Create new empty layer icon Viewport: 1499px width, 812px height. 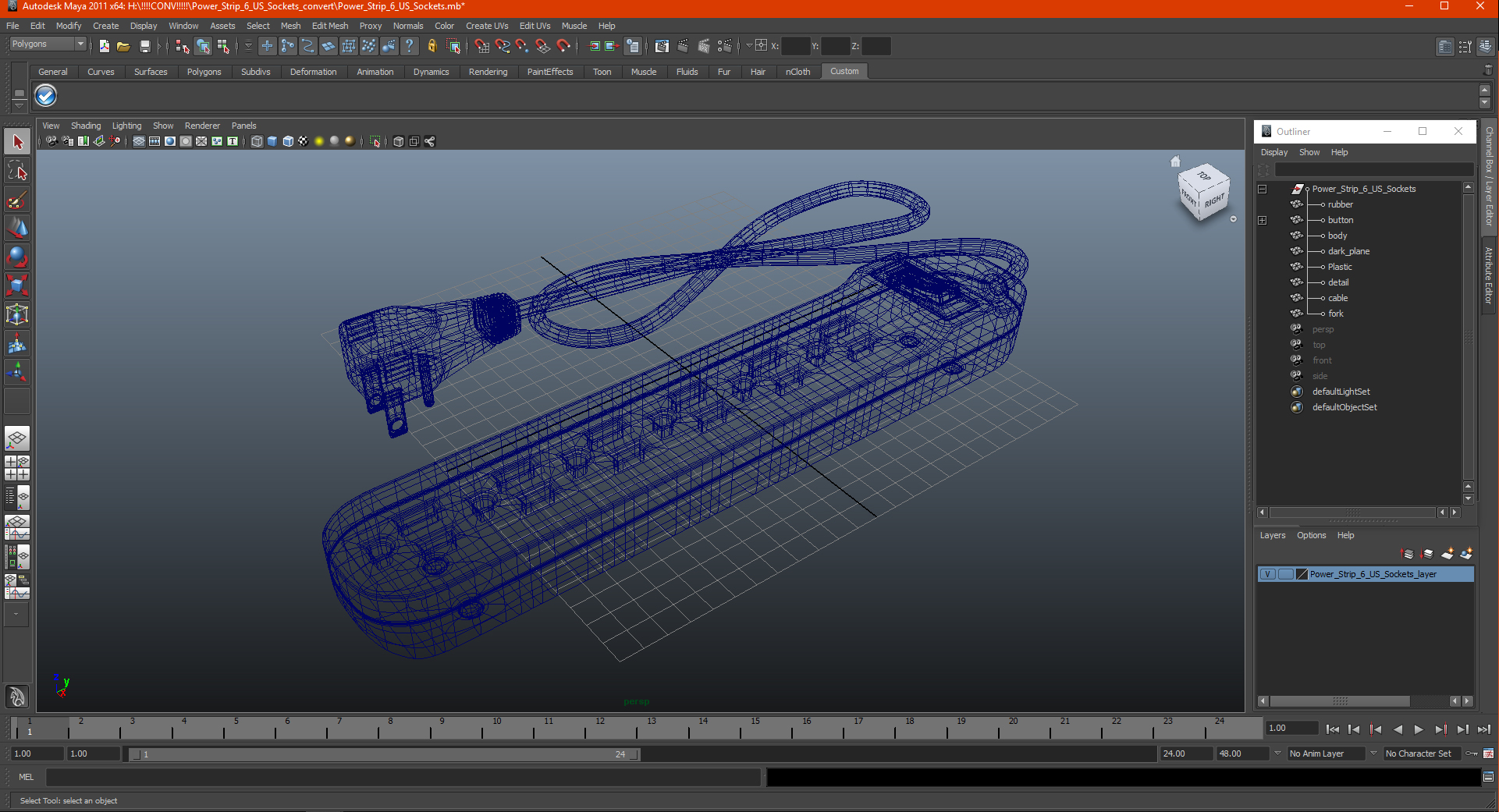tap(1447, 554)
